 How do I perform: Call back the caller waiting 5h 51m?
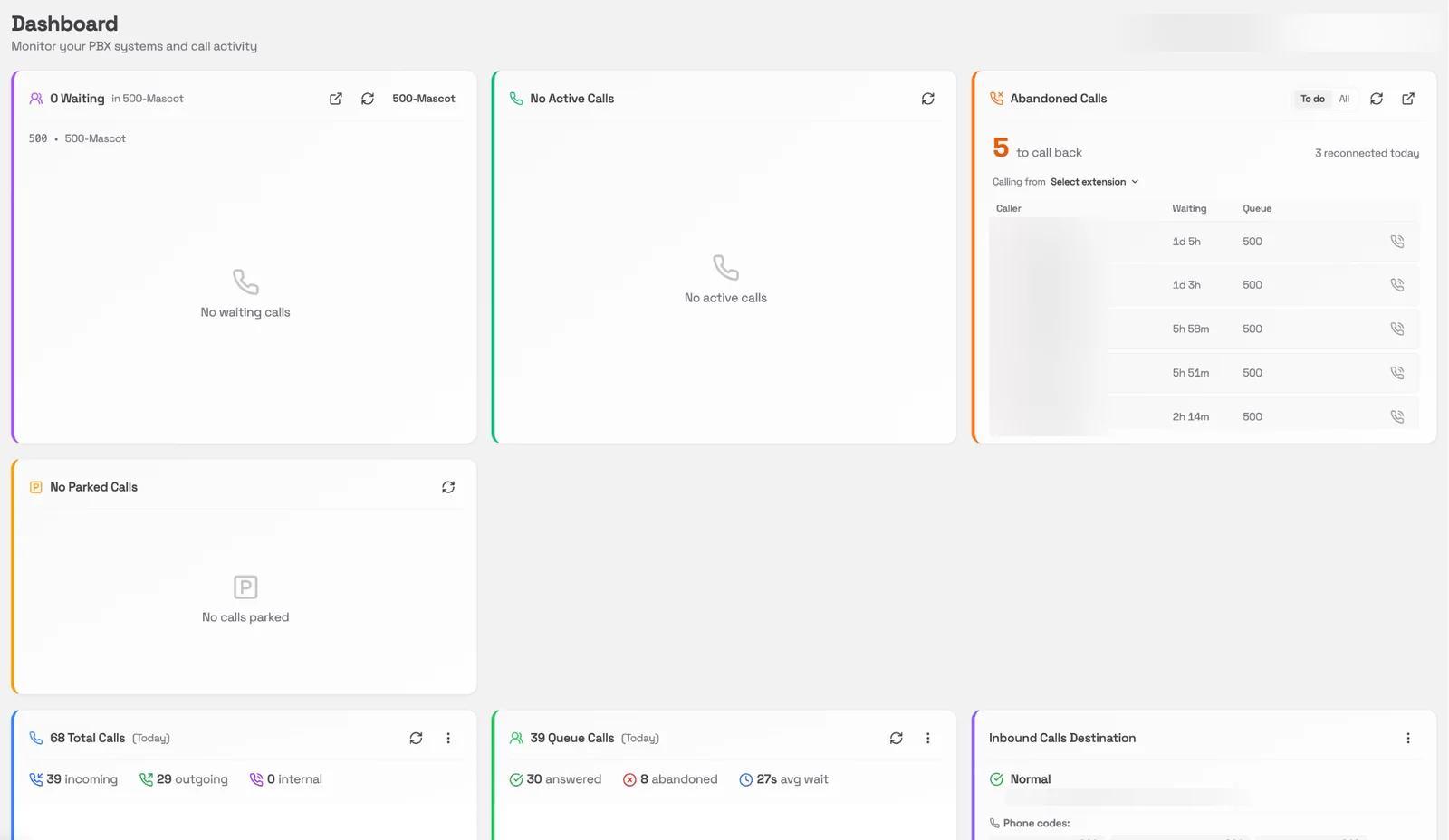point(1397,373)
